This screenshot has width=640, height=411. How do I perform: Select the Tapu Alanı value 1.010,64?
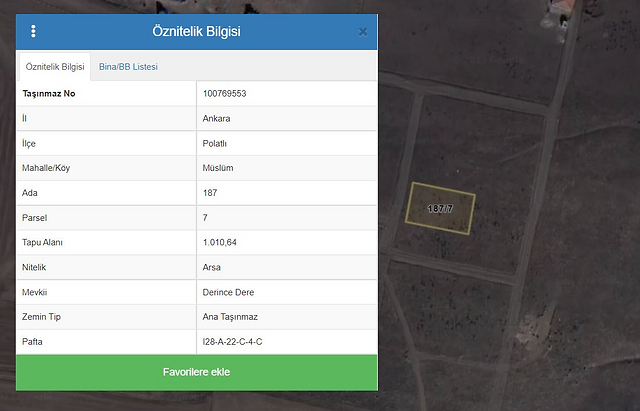click(x=219, y=242)
